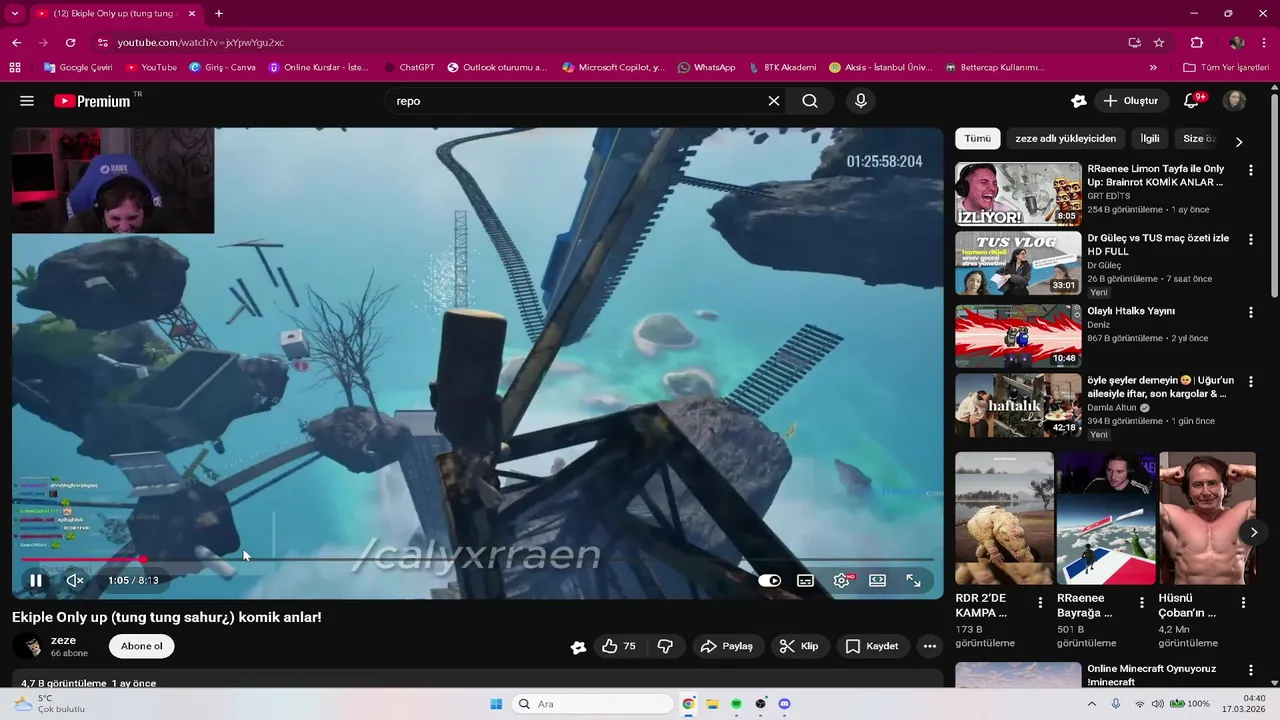Open Google Çeviri bookmark
The width and height of the screenshot is (1280, 720).
[78, 68]
